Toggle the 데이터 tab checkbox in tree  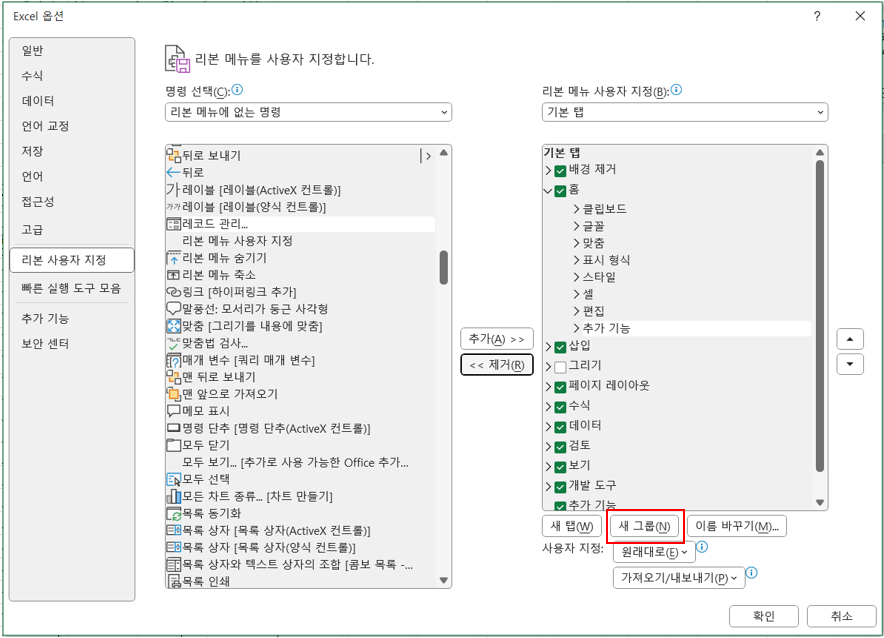(x=560, y=427)
